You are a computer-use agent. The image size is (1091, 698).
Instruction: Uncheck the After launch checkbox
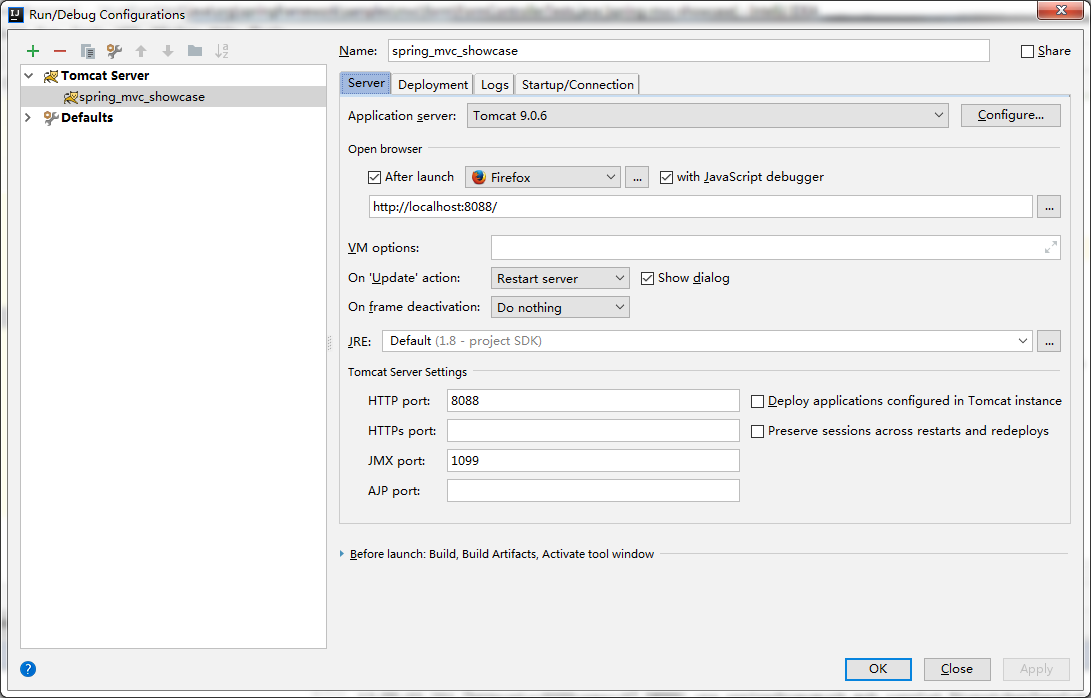(x=374, y=177)
